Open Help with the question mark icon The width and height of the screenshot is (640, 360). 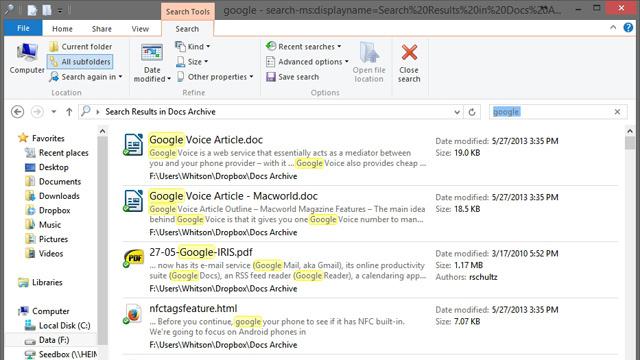pyautogui.click(x=628, y=28)
